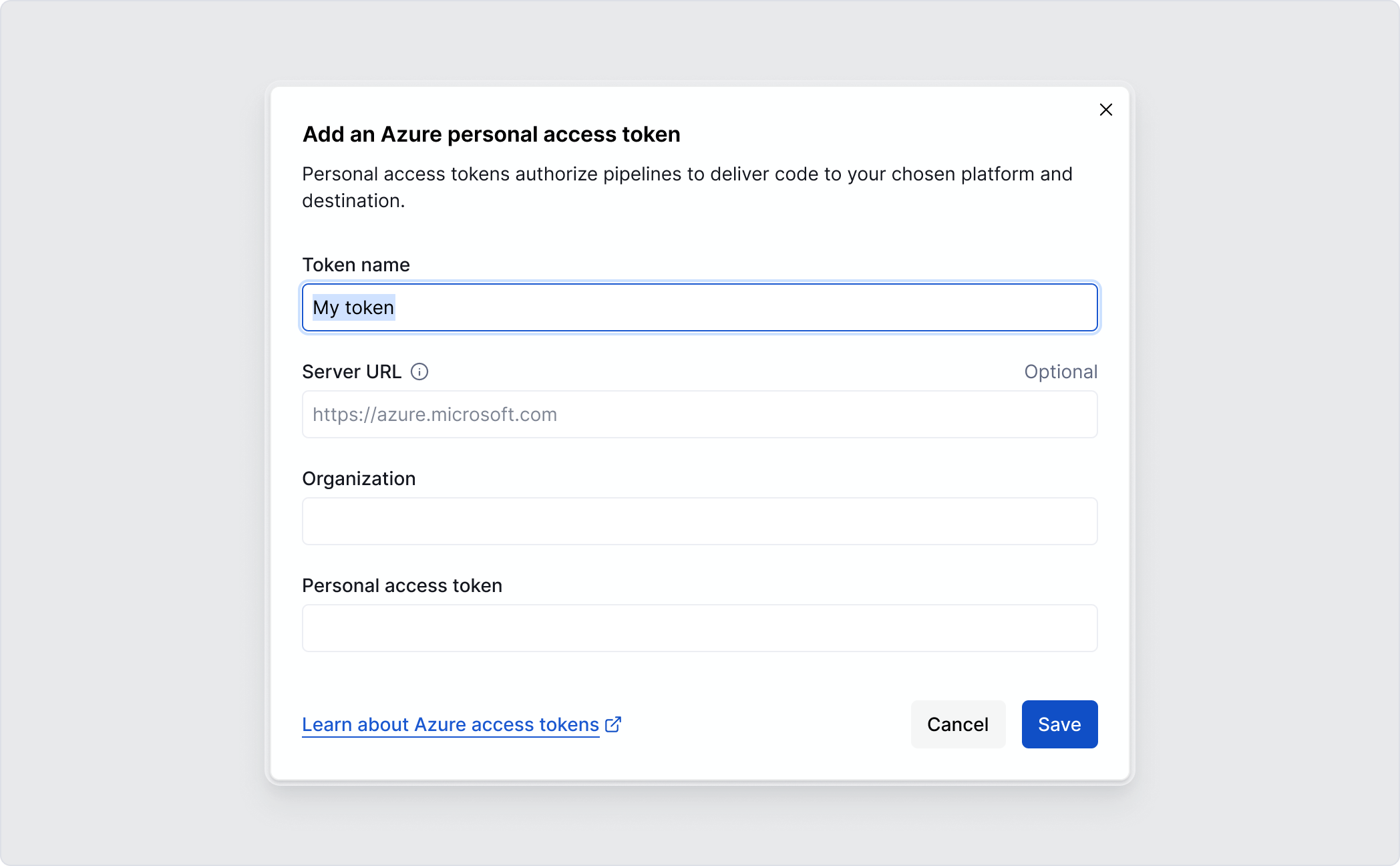
Task: Click the "Personal access token" label
Action: [x=402, y=585]
